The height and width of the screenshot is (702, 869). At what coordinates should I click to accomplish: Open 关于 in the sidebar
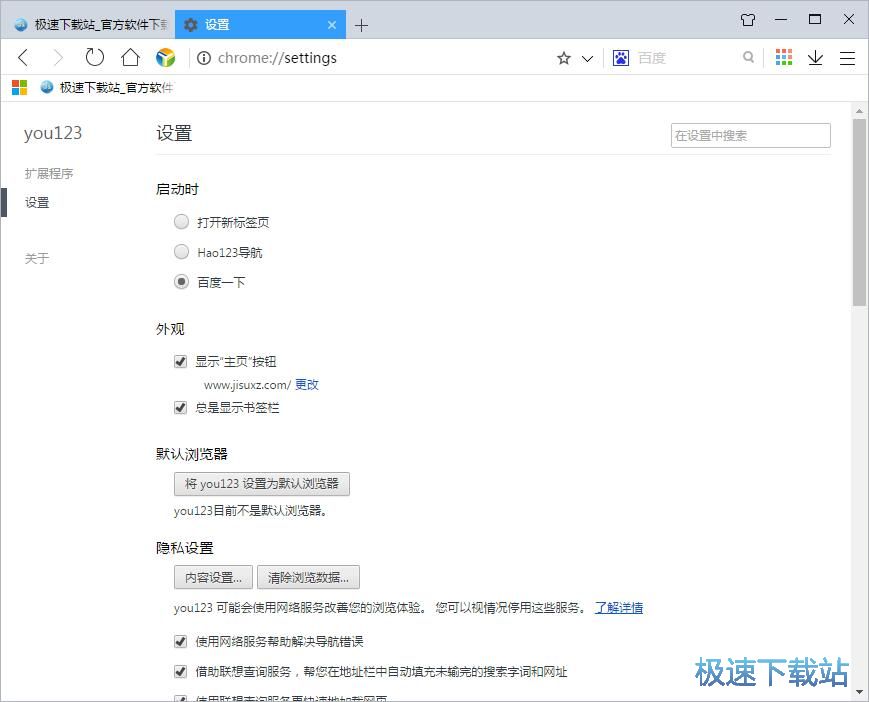click(37, 258)
